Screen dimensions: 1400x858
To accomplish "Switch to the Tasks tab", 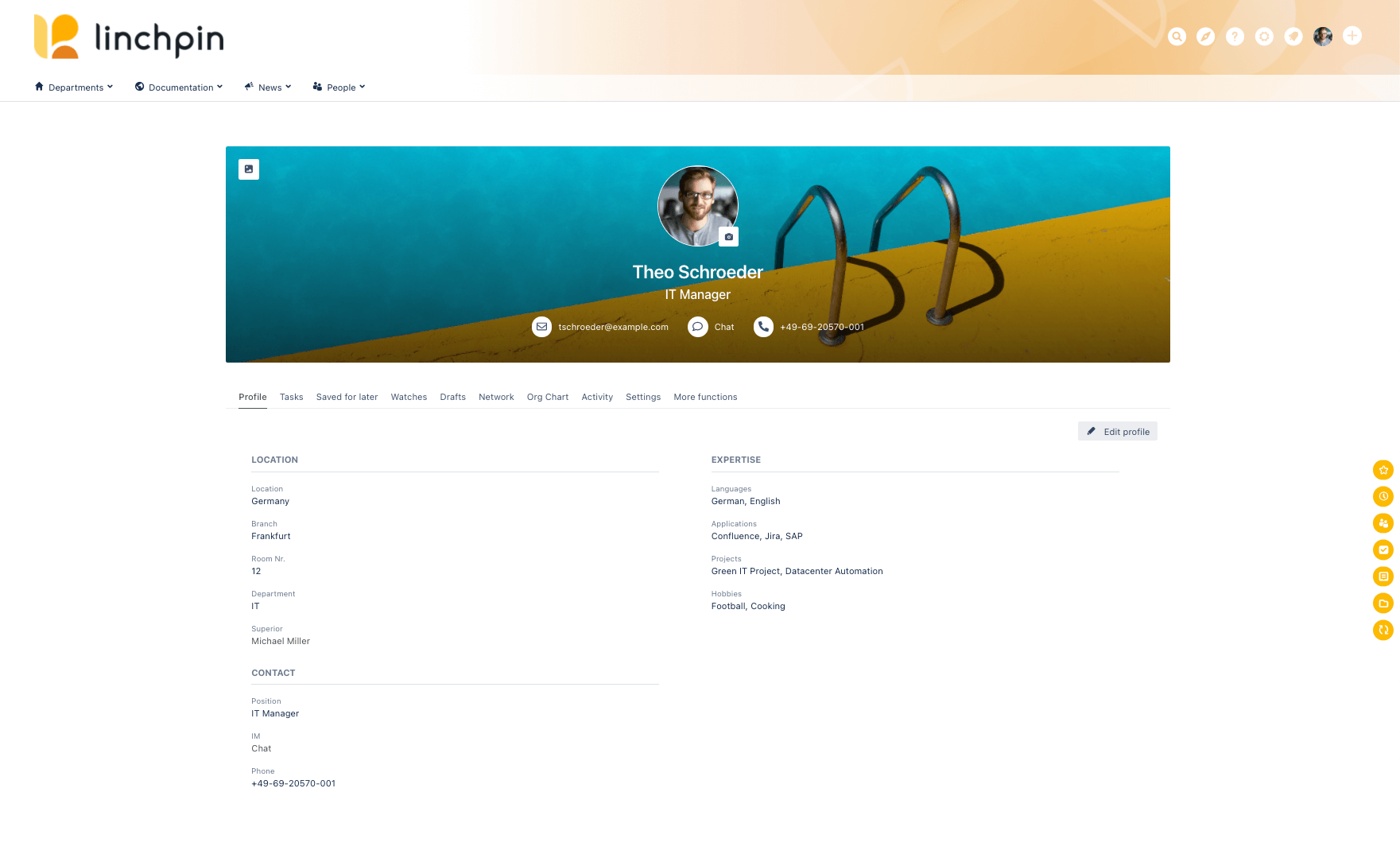I will coord(291,397).
